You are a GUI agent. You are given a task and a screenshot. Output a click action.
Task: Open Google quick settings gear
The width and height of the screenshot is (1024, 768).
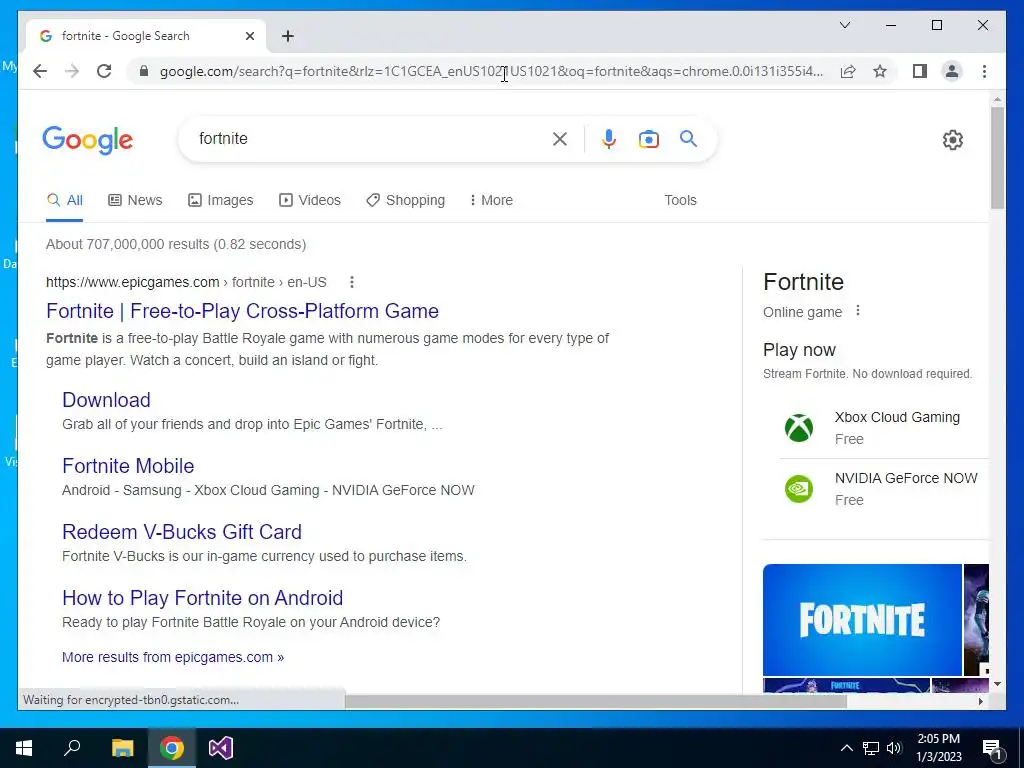point(953,140)
